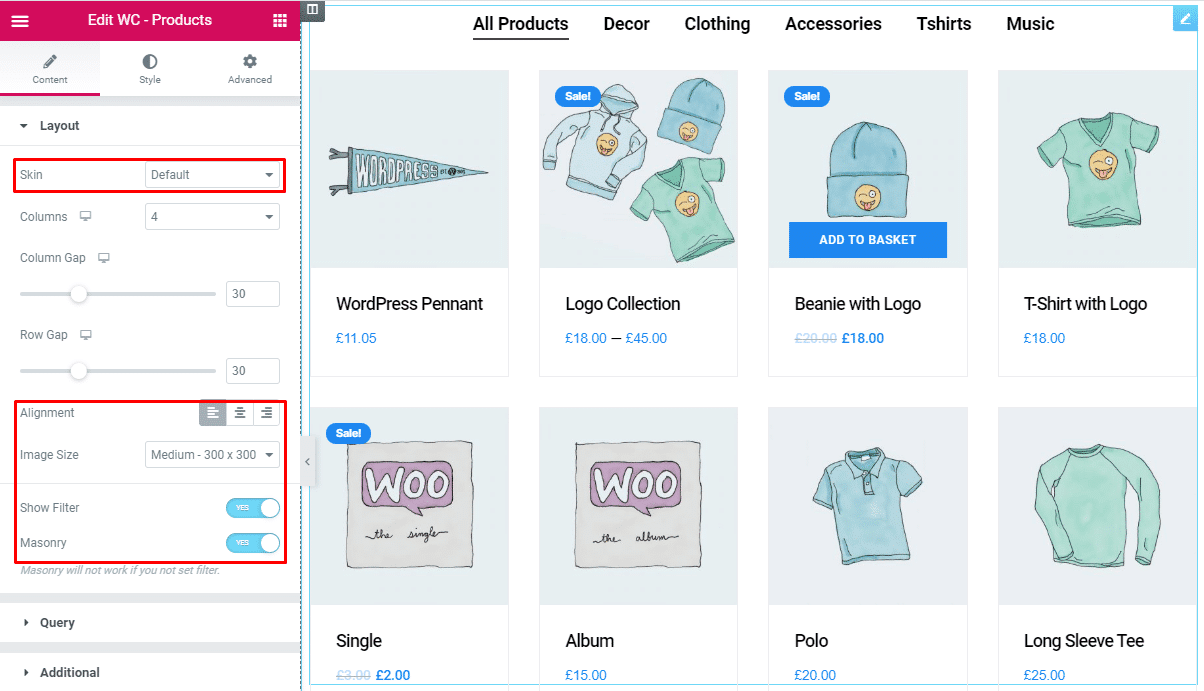Click the left alignment icon
The image size is (1204, 691).
[x=213, y=413]
